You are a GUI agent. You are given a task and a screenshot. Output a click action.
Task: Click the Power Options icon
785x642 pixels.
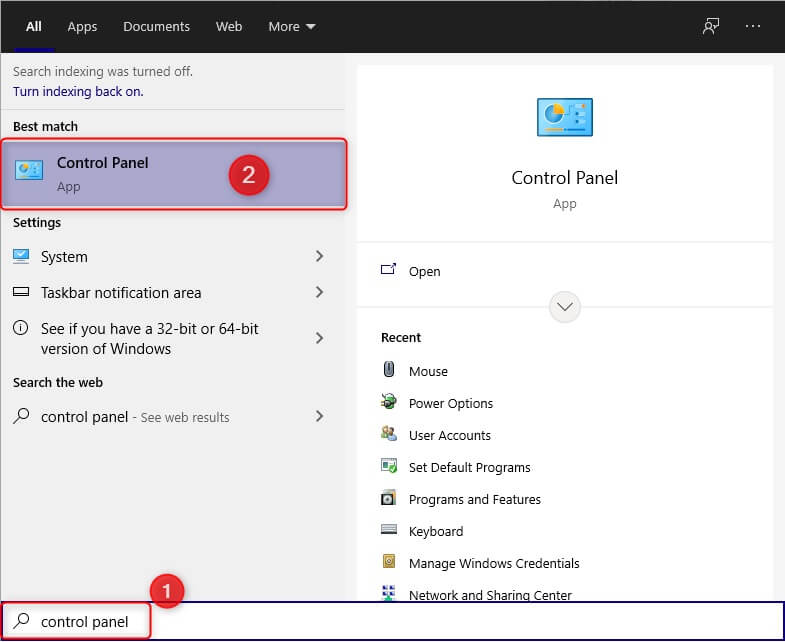click(x=388, y=402)
